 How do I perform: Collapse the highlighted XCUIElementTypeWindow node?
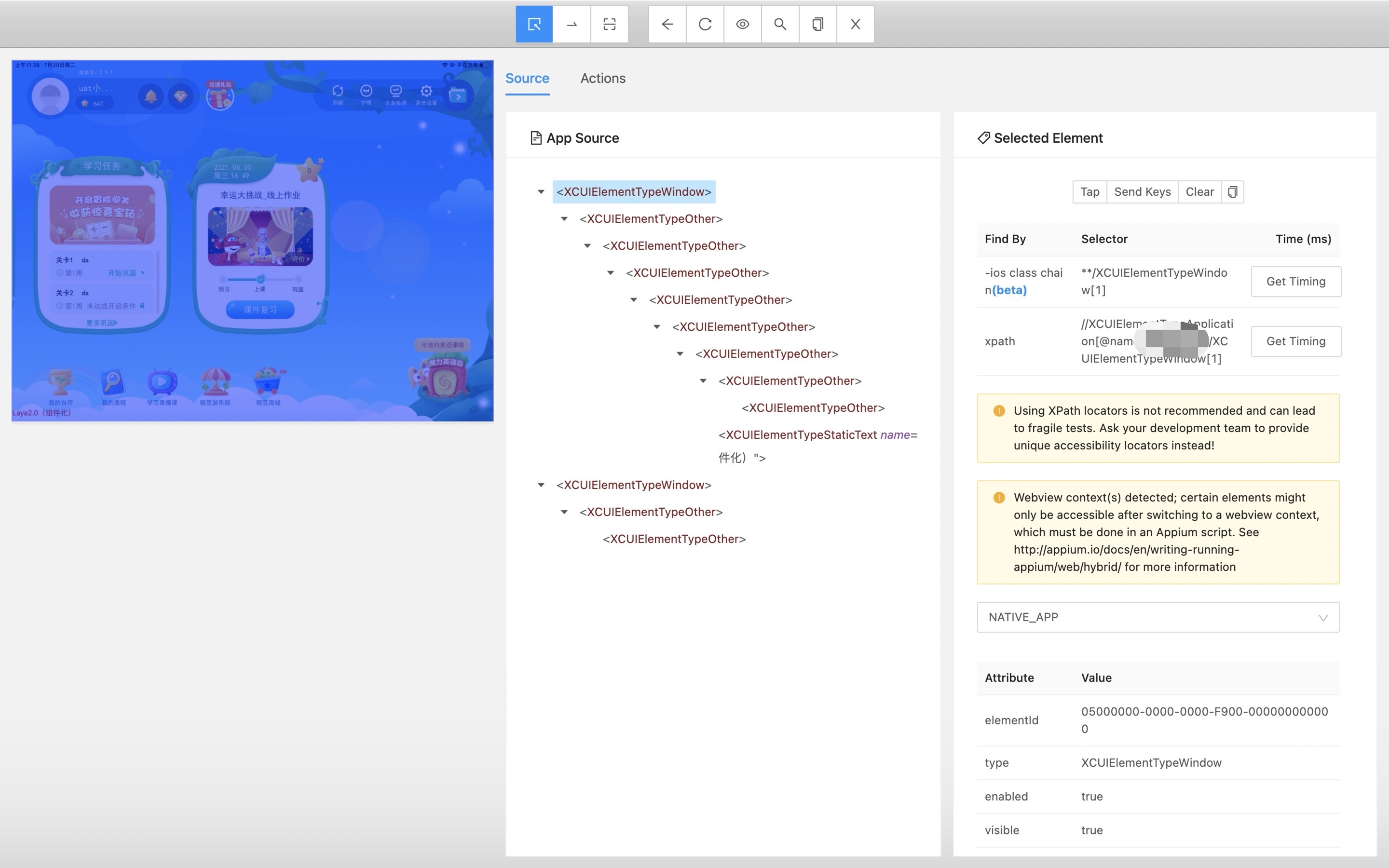[x=541, y=192]
